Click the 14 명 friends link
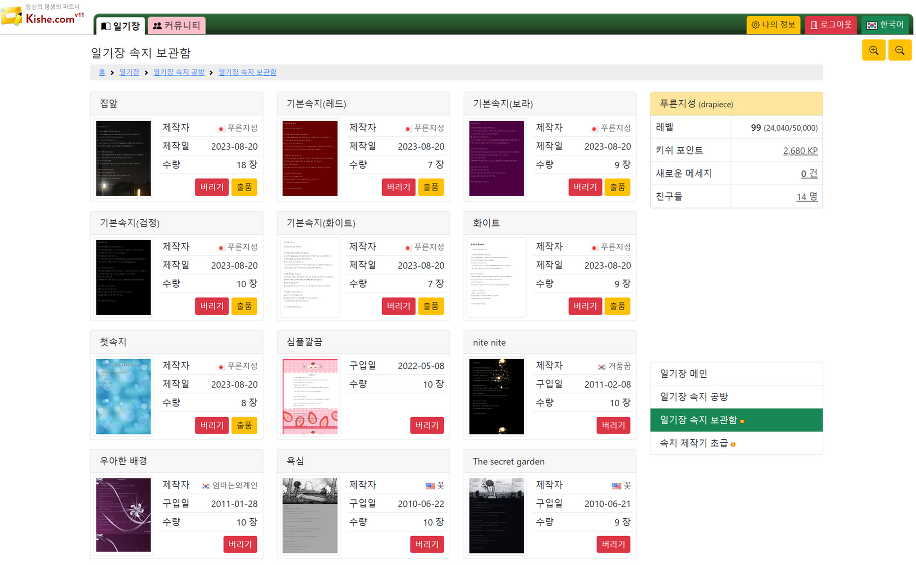Viewport: 916px width, 565px height. (806, 196)
